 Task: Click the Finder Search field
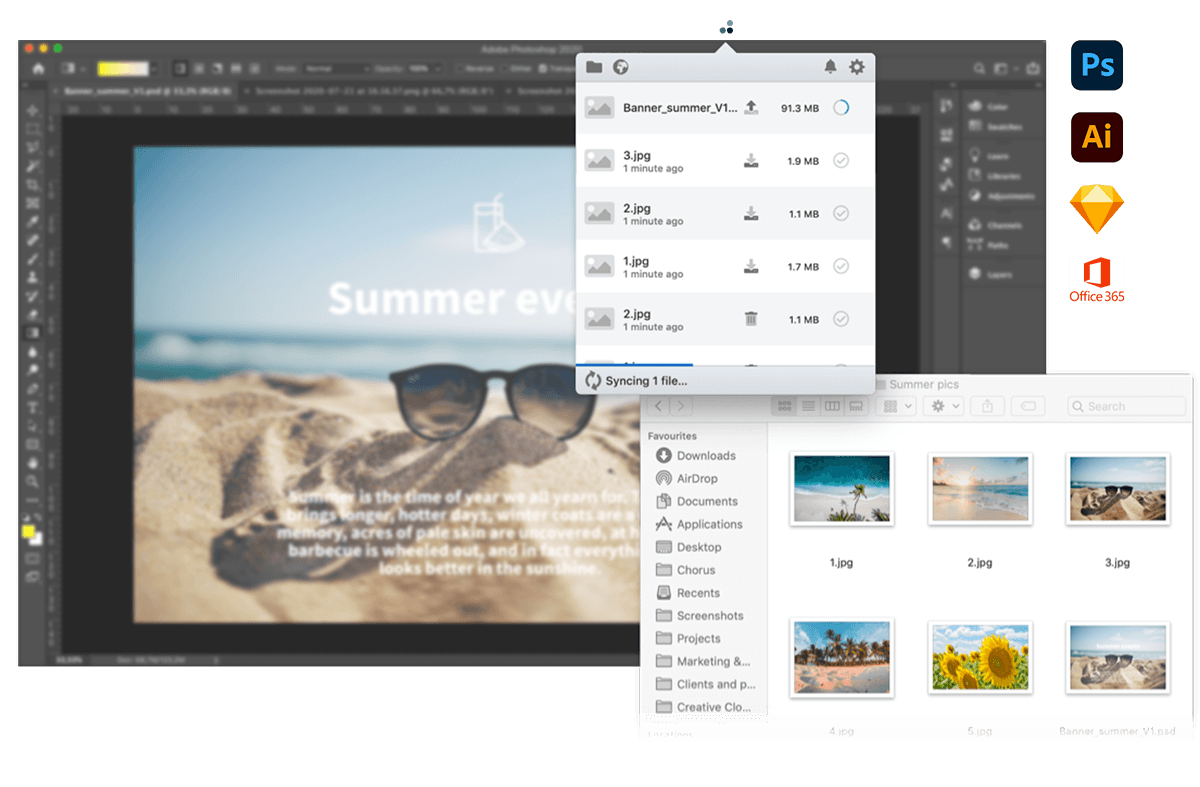coord(1126,406)
